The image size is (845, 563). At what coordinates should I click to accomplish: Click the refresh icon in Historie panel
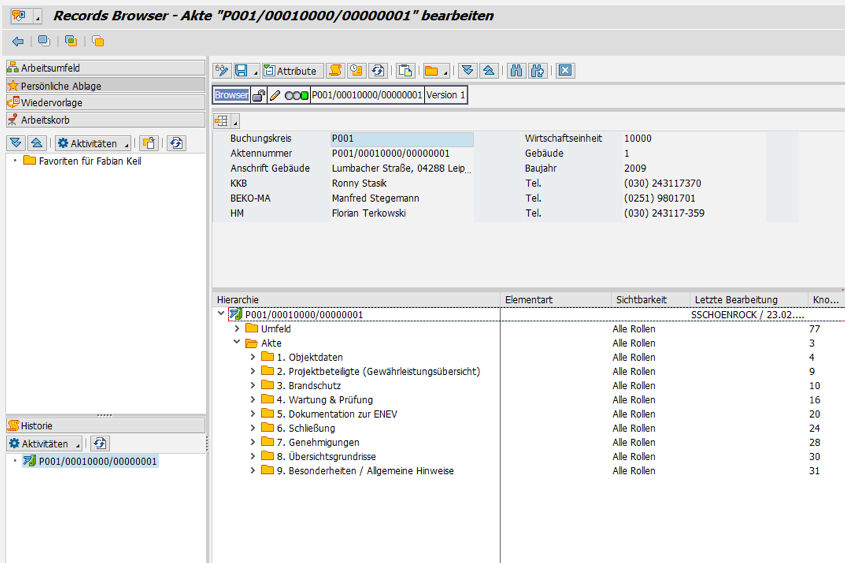click(100, 443)
